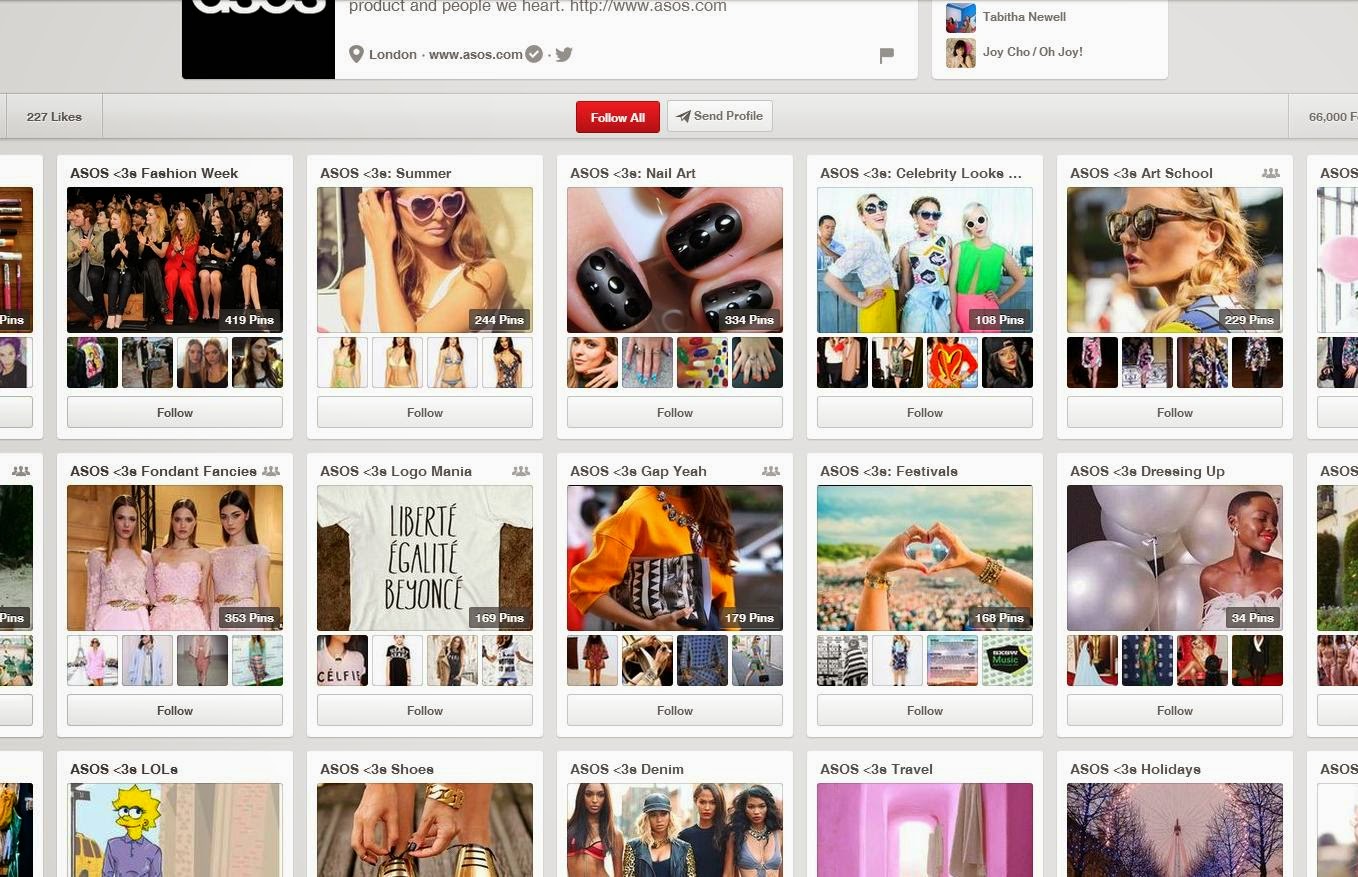Click the 353 Pins count badge
Viewport: 1358px width, 877px height.
coord(249,618)
